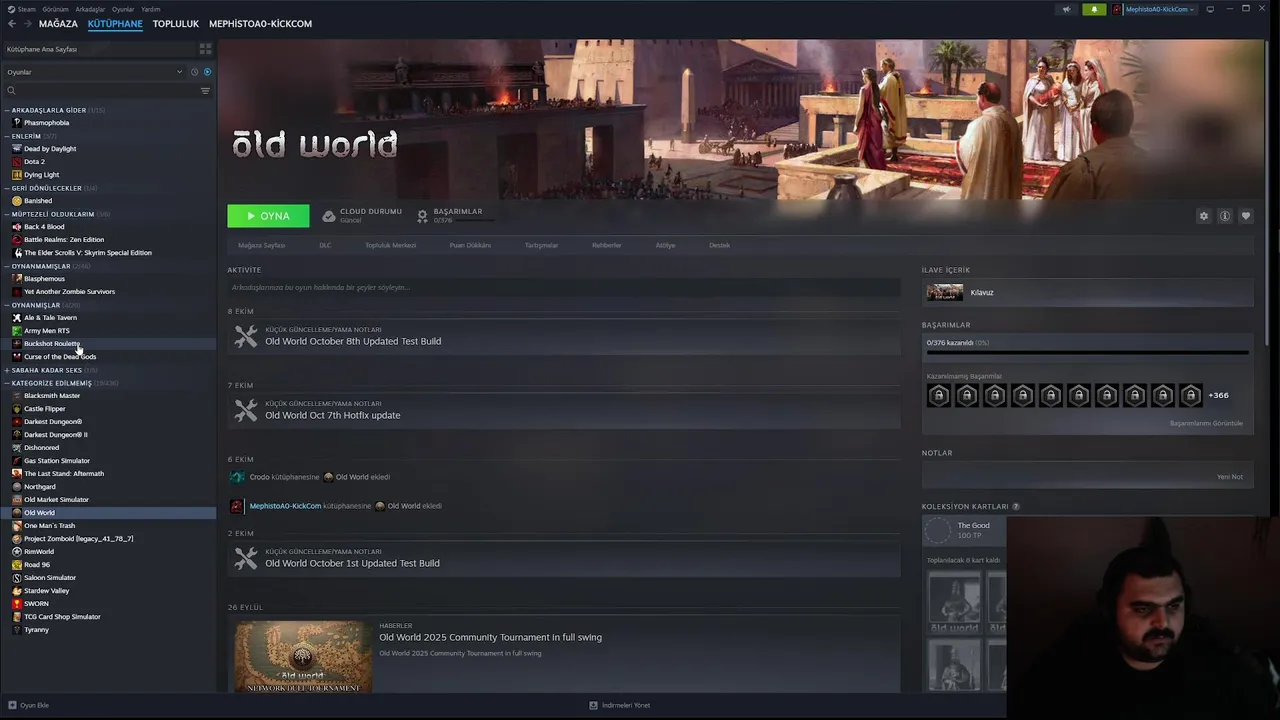Open the Community Tournament news thumbnail
1280x720 pixels.
pos(303,657)
